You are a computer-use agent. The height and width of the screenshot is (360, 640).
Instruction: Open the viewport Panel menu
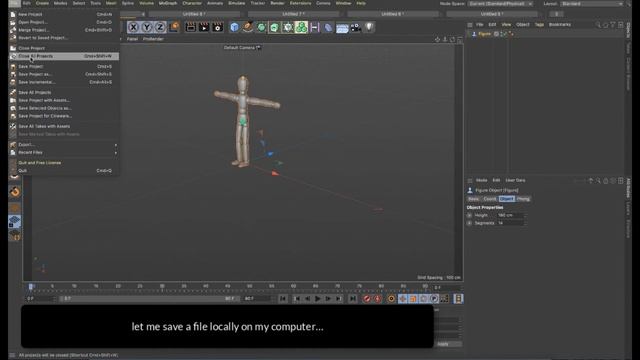(x=132, y=39)
